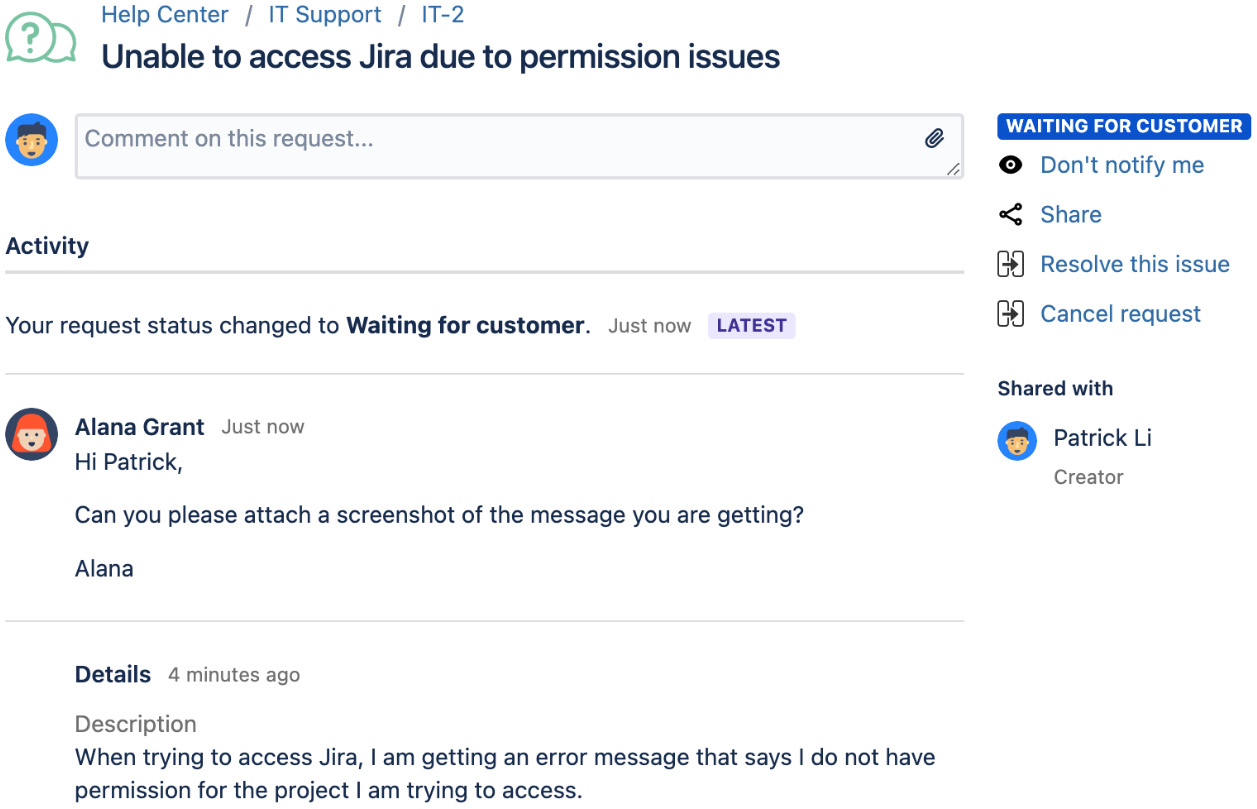The height and width of the screenshot is (809, 1257).
Task: Click Cancel request in the sidebar
Action: click(x=1120, y=313)
